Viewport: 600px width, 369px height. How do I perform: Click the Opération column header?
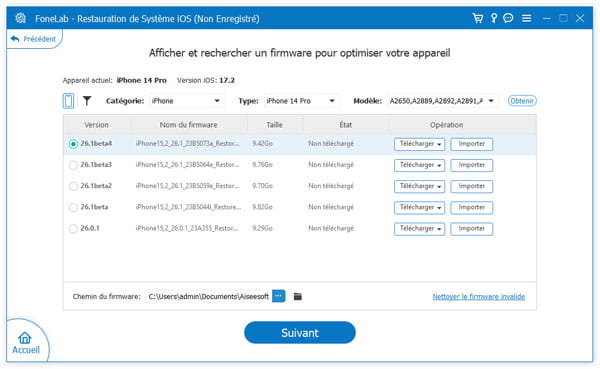click(447, 125)
